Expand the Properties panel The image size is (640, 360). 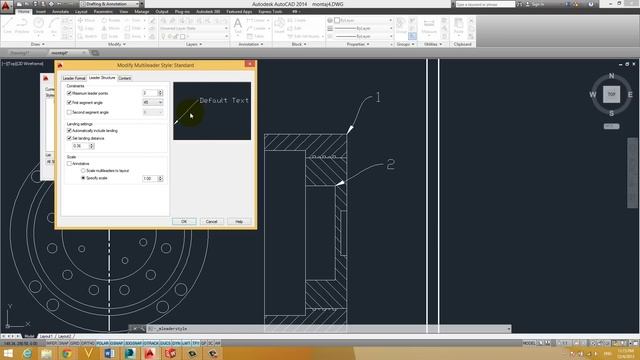359,44
